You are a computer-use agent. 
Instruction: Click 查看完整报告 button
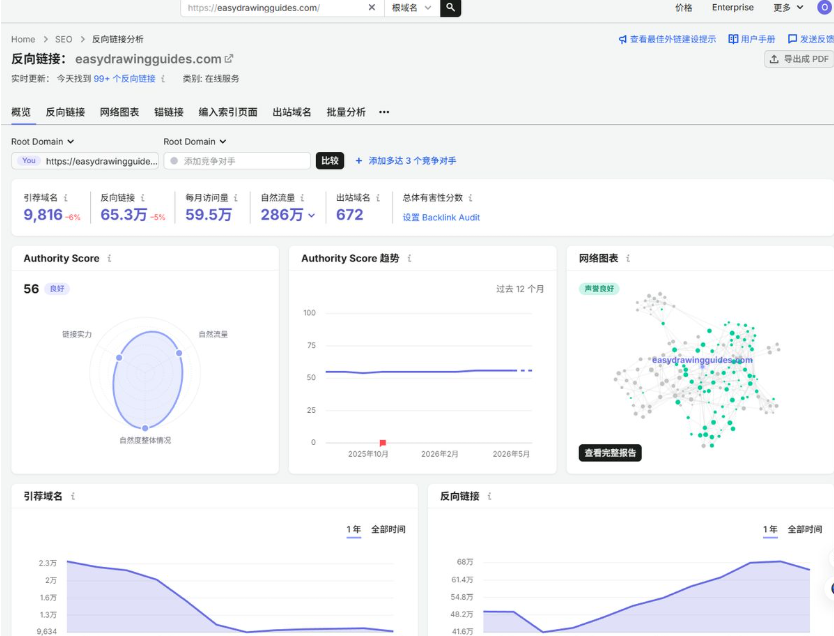coord(610,453)
